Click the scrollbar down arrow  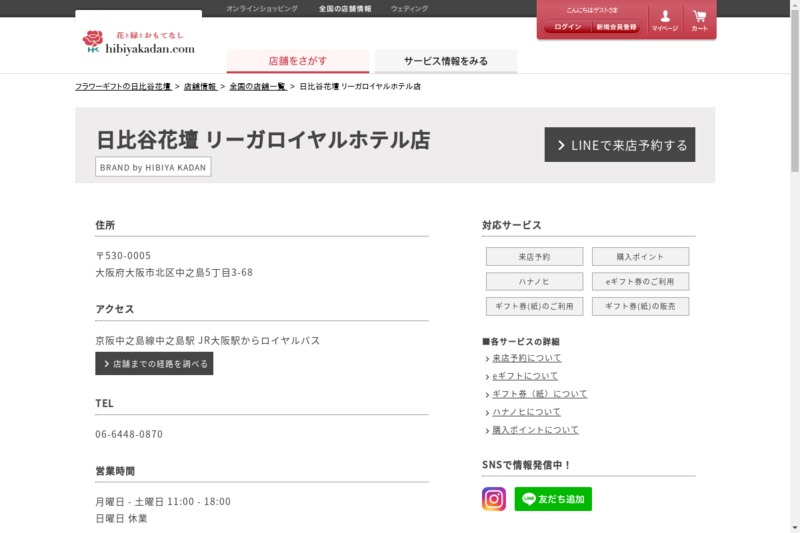click(x=795, y=528)
